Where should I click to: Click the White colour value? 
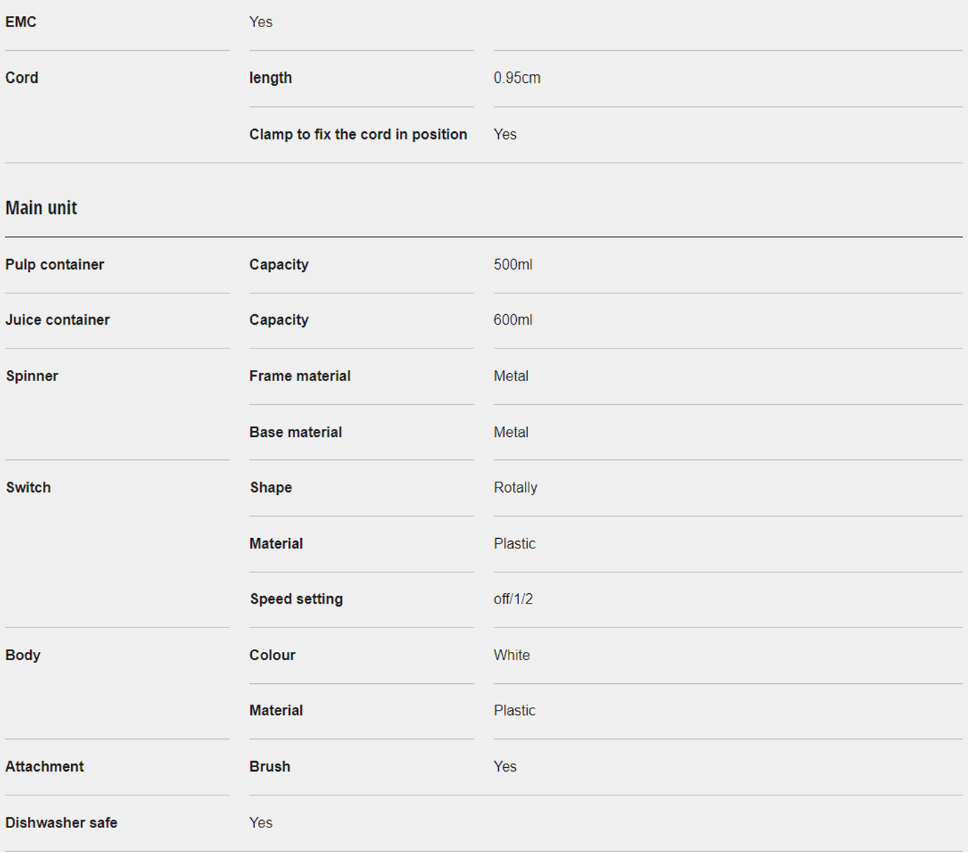[512, 655]
